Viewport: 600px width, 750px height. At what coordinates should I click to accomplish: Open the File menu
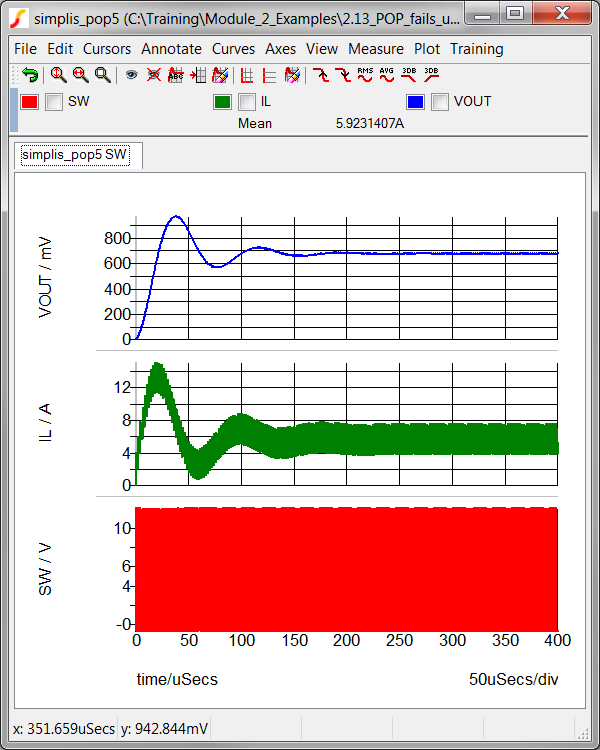pyautogui.click(x=25, y=49)
